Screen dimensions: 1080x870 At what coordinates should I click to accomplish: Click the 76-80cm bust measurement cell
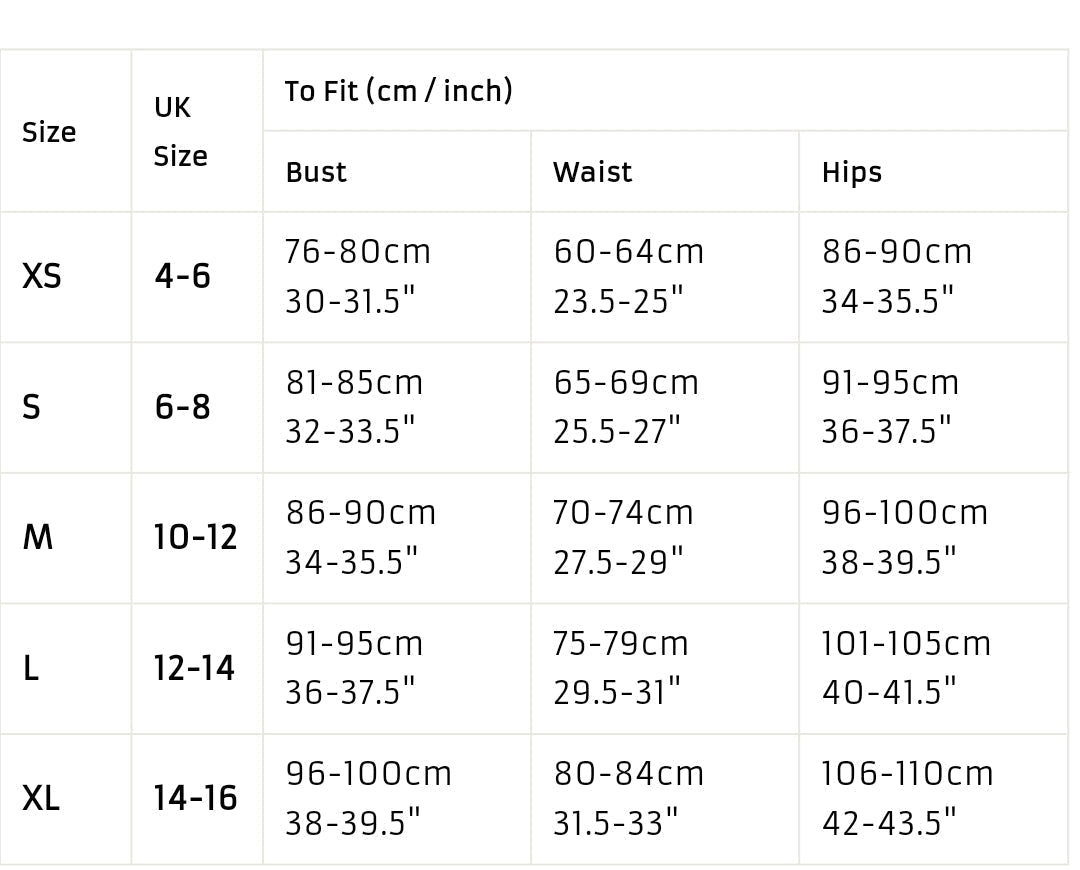point(358,276)
